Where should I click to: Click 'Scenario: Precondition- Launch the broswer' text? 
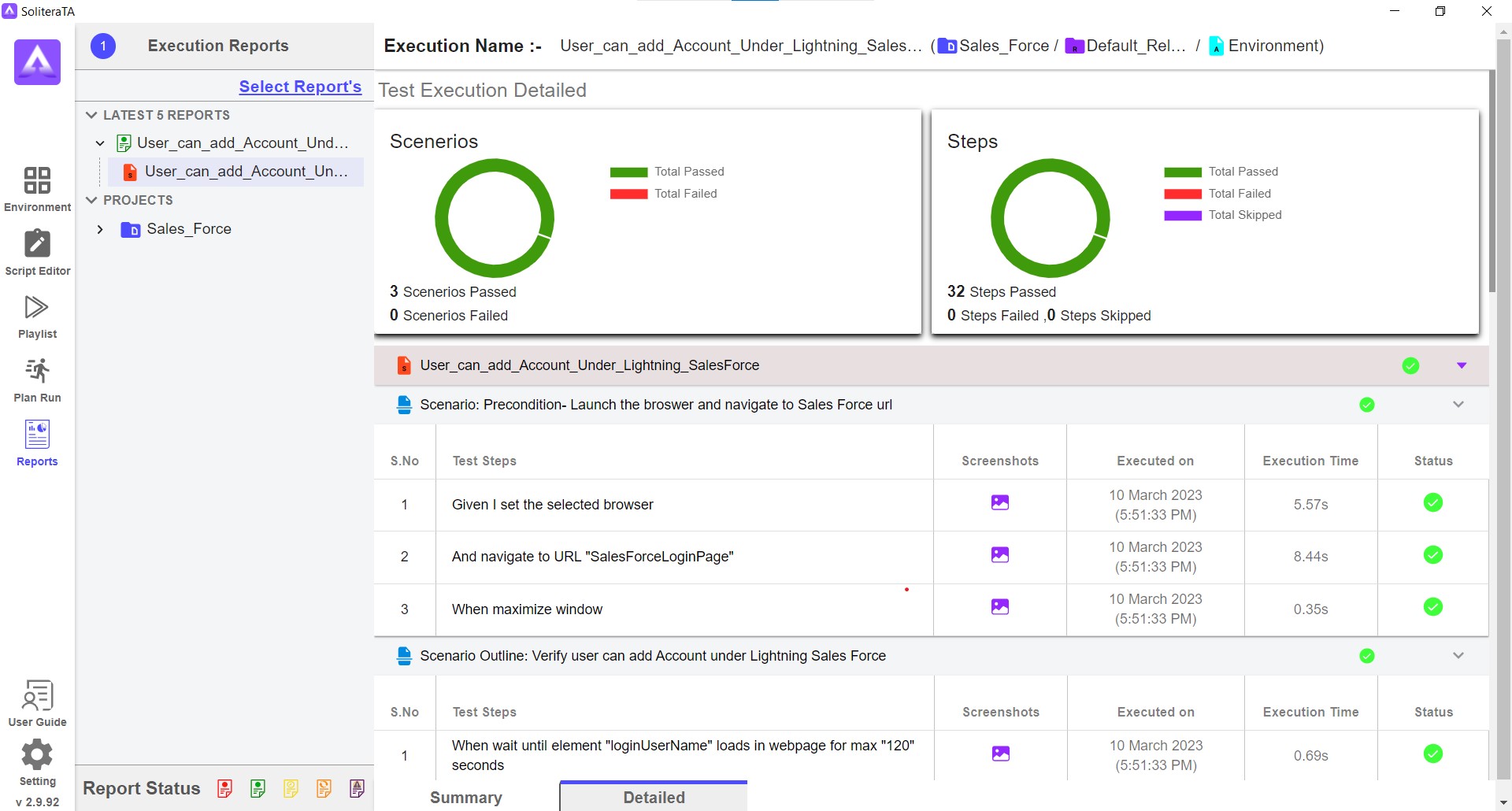(x=656, y=405)
